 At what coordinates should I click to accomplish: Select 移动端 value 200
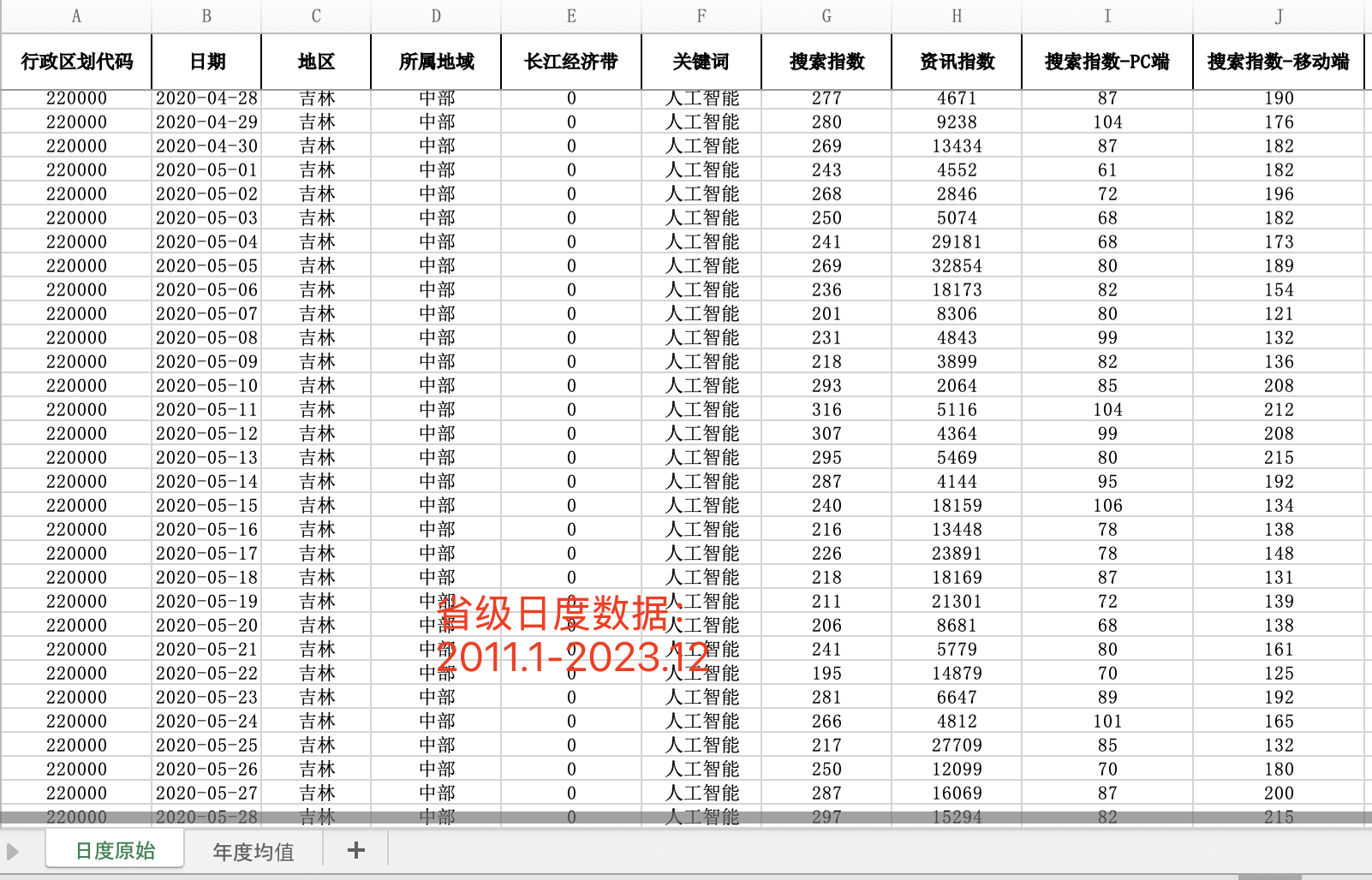click(x=1279, y=793)
